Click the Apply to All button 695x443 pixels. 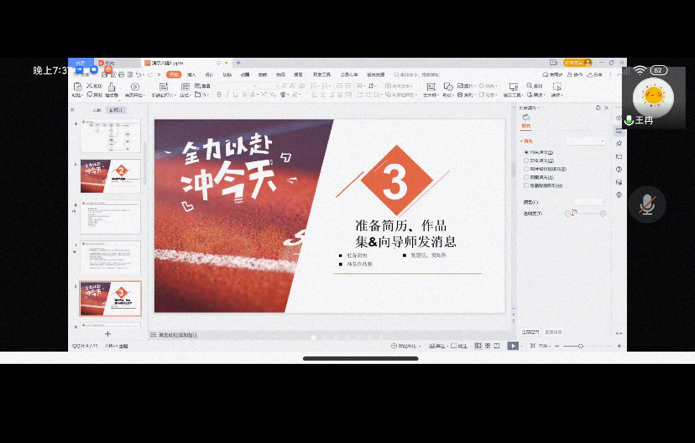click(530, 331)
